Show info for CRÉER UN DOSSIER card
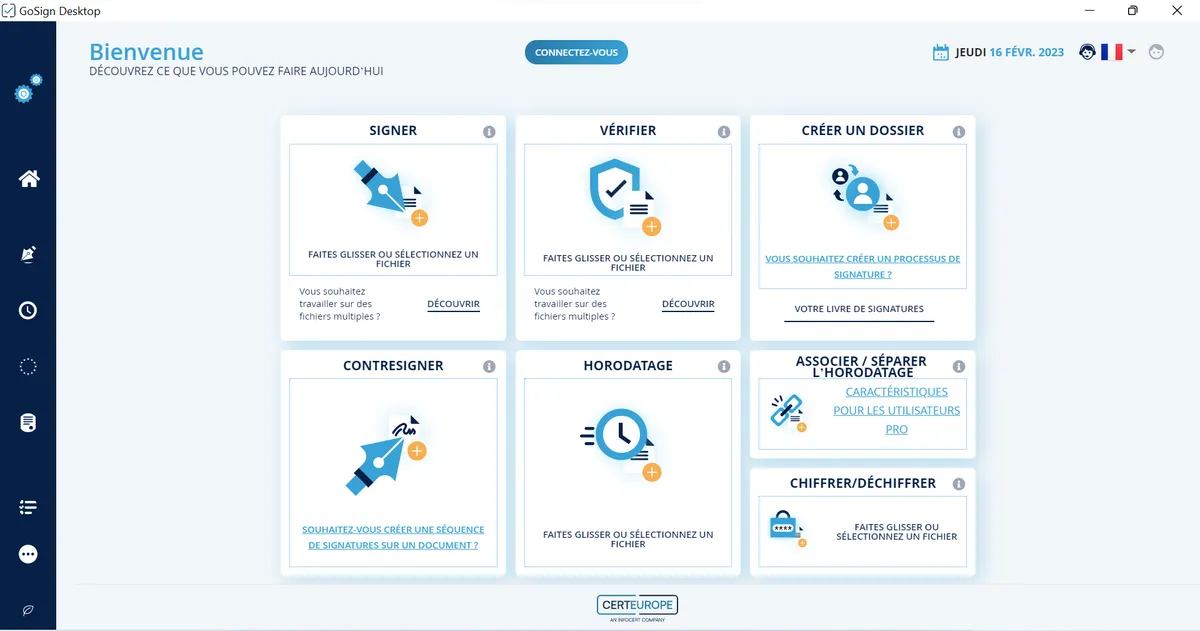1200x631 pixels. pyautogui.click(x=959, y=132)
